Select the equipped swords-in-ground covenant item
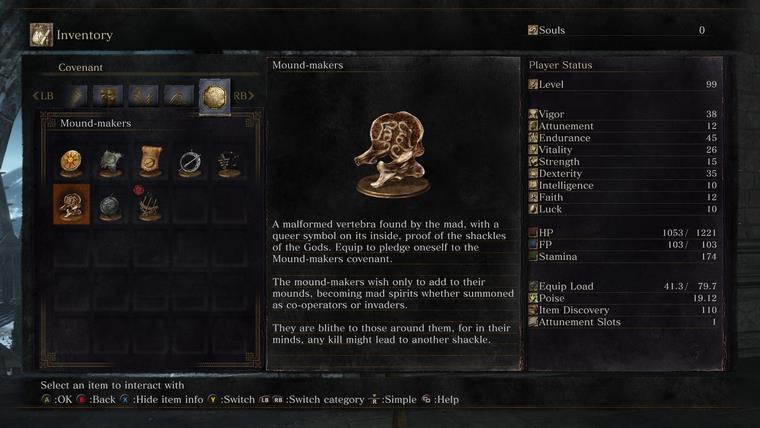 [150, 206]
